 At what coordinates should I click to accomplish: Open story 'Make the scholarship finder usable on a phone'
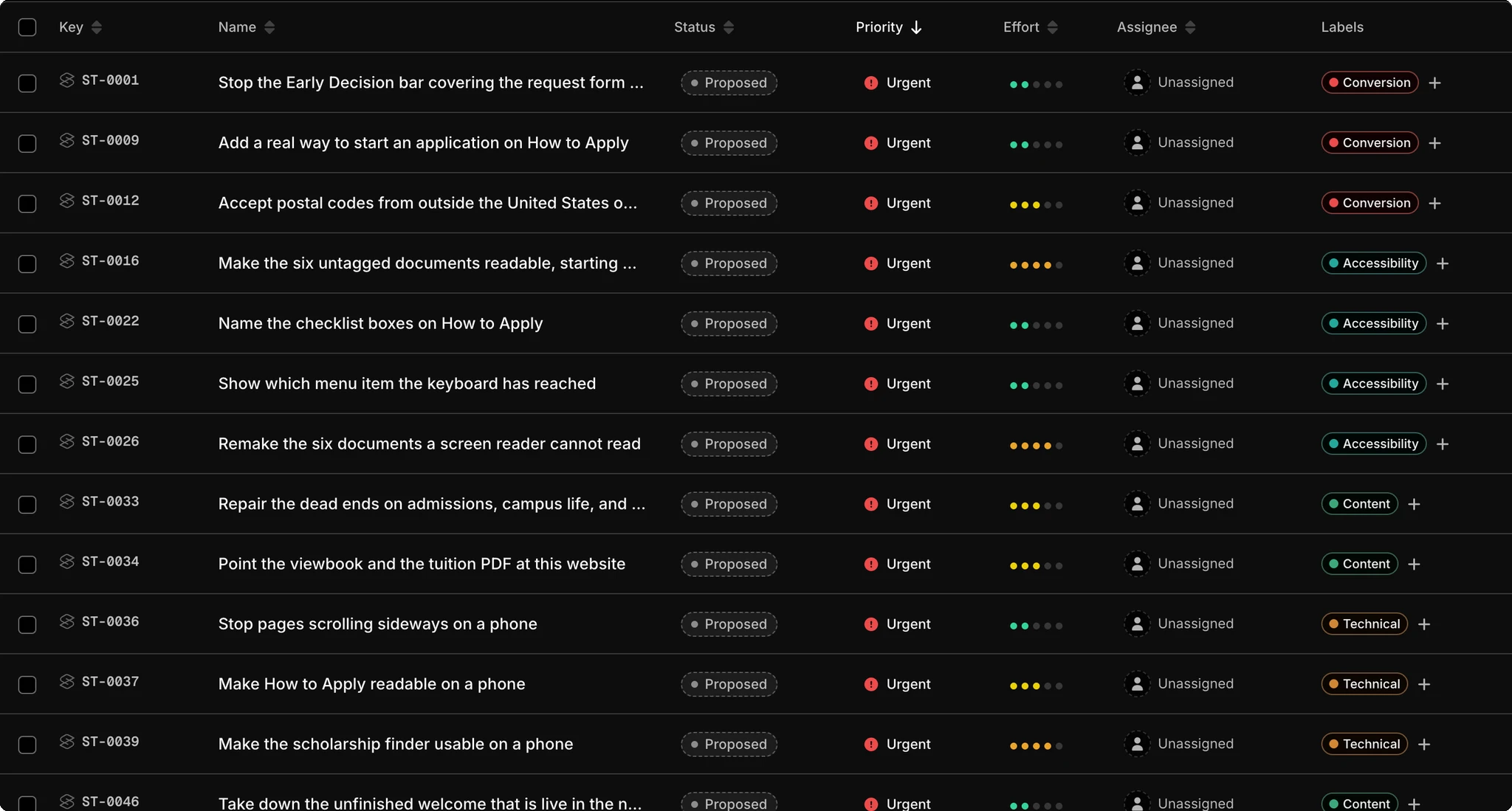click(x=395, y=745)
